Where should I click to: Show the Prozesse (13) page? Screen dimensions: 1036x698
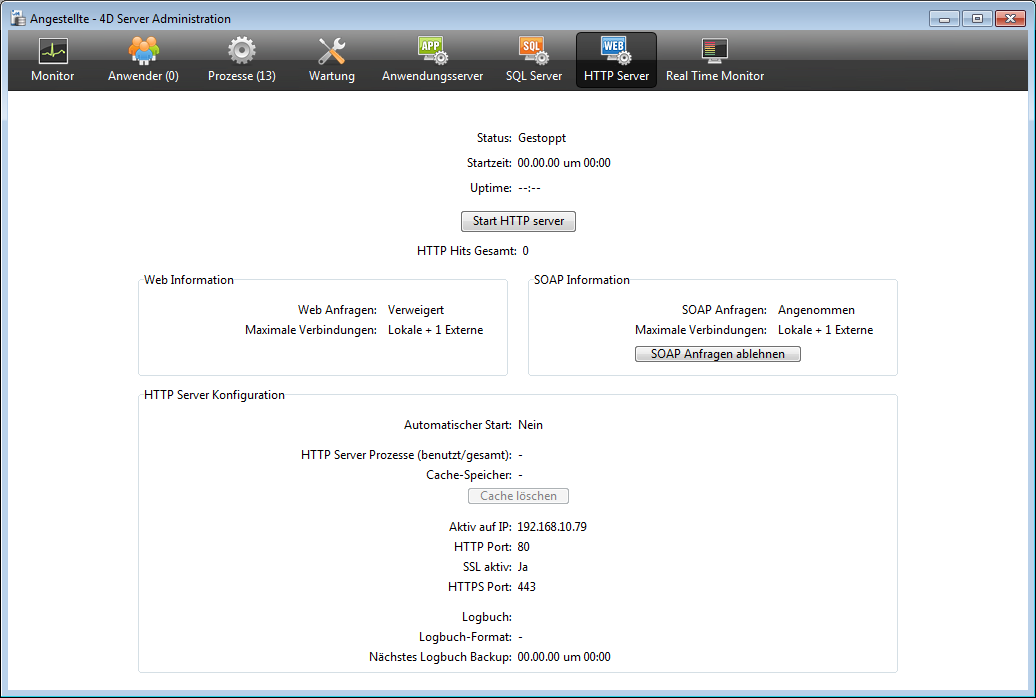pyautogui.click(x=242, y=60)
